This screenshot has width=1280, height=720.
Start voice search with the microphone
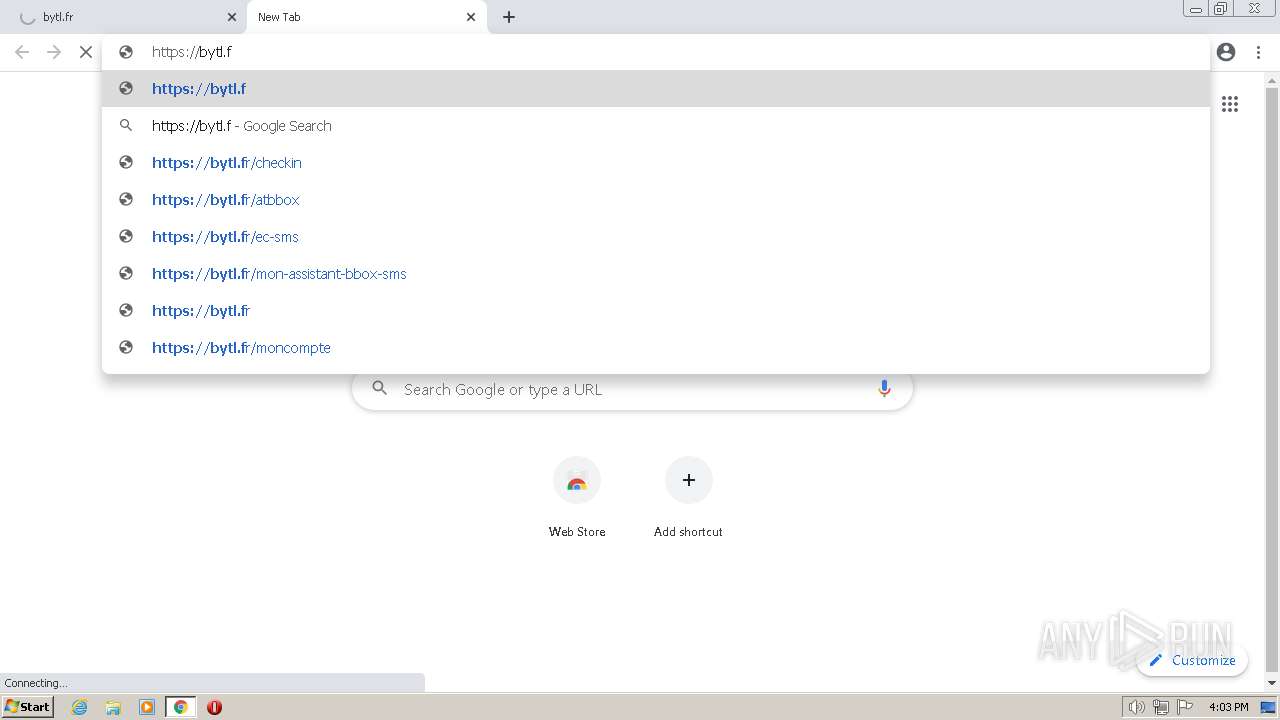tap(884, 389)
